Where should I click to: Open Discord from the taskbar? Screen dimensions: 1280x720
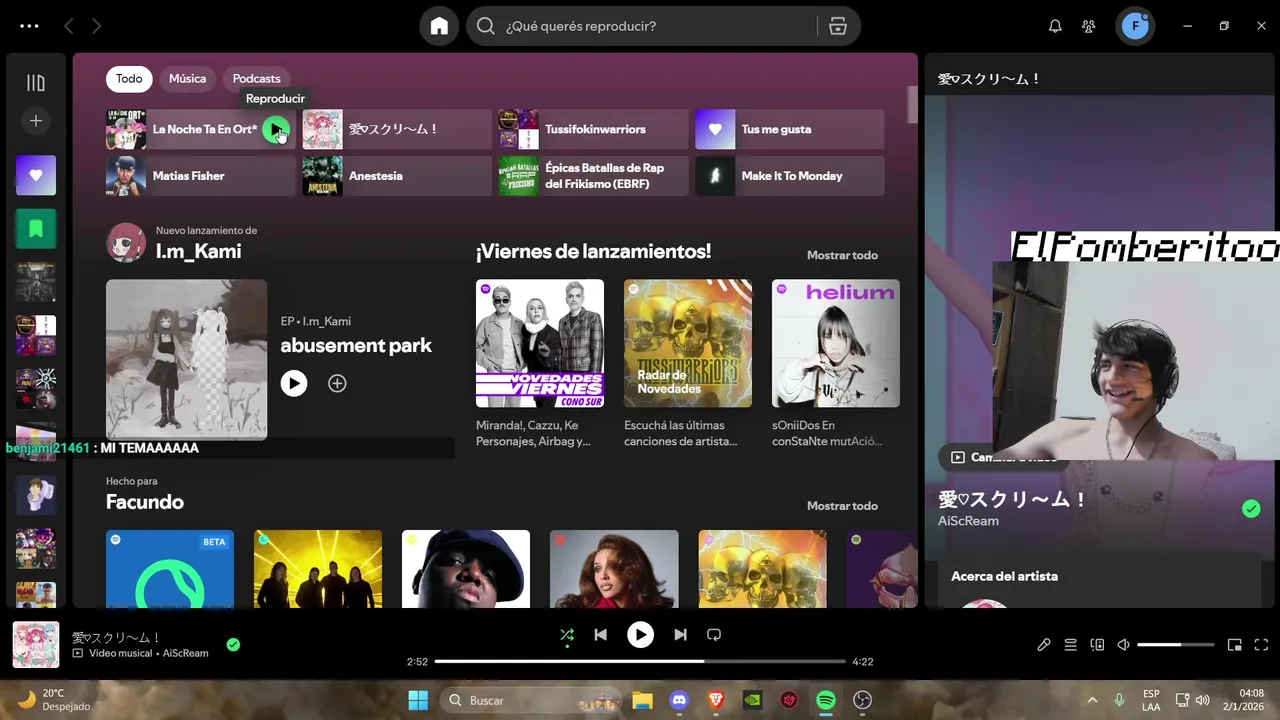680,700
